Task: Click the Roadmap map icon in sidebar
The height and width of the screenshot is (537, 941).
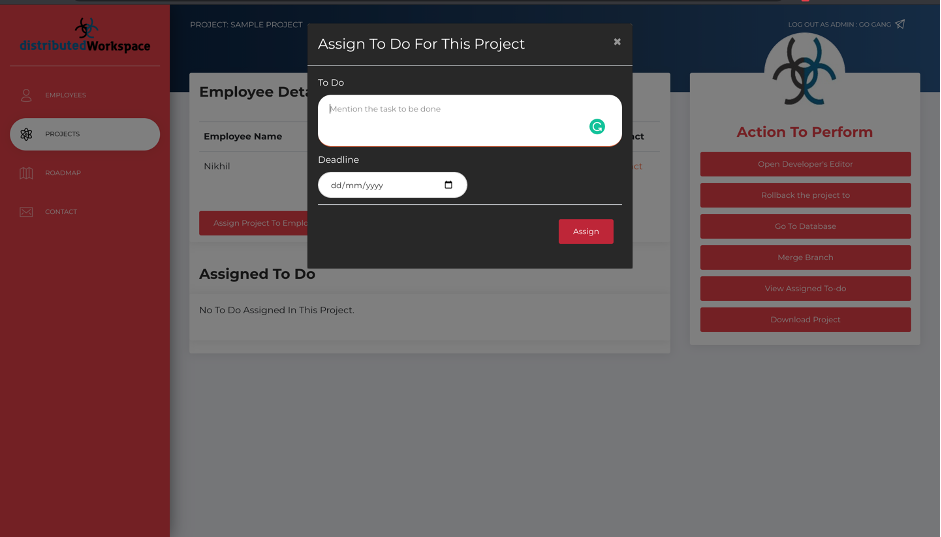Action: (26, 173)
